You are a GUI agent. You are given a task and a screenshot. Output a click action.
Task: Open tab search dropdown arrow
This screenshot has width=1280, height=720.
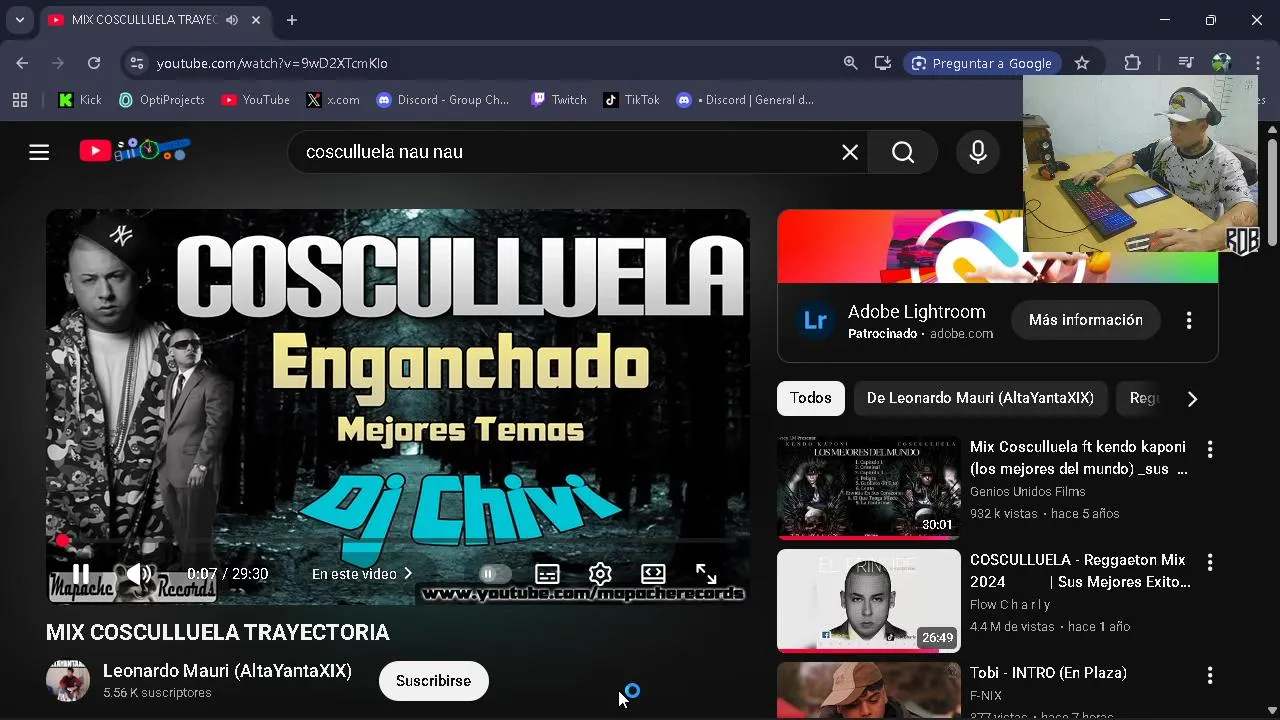pos(19,20)
